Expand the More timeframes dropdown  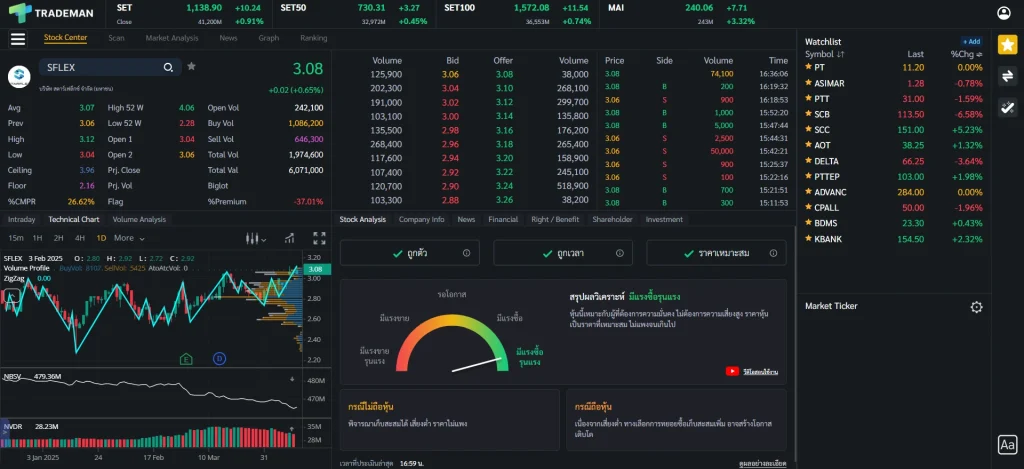[127, 238]
